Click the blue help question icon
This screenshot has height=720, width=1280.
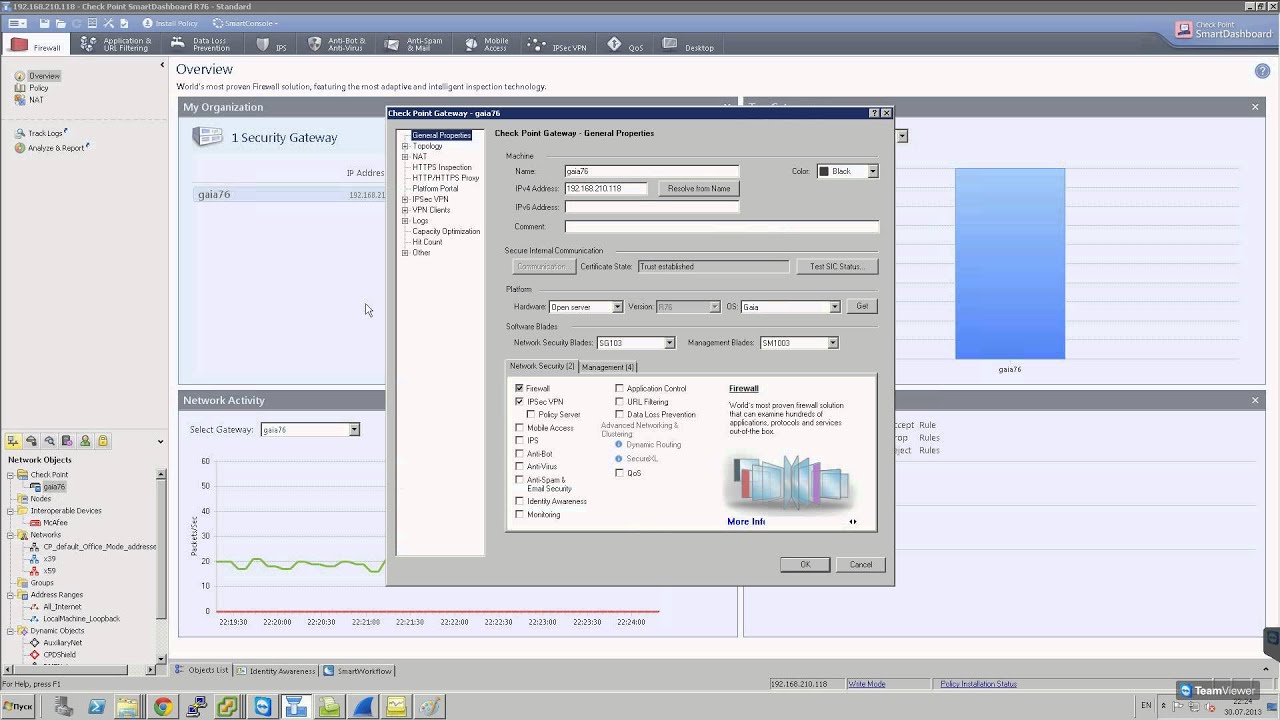[1262, 71]
